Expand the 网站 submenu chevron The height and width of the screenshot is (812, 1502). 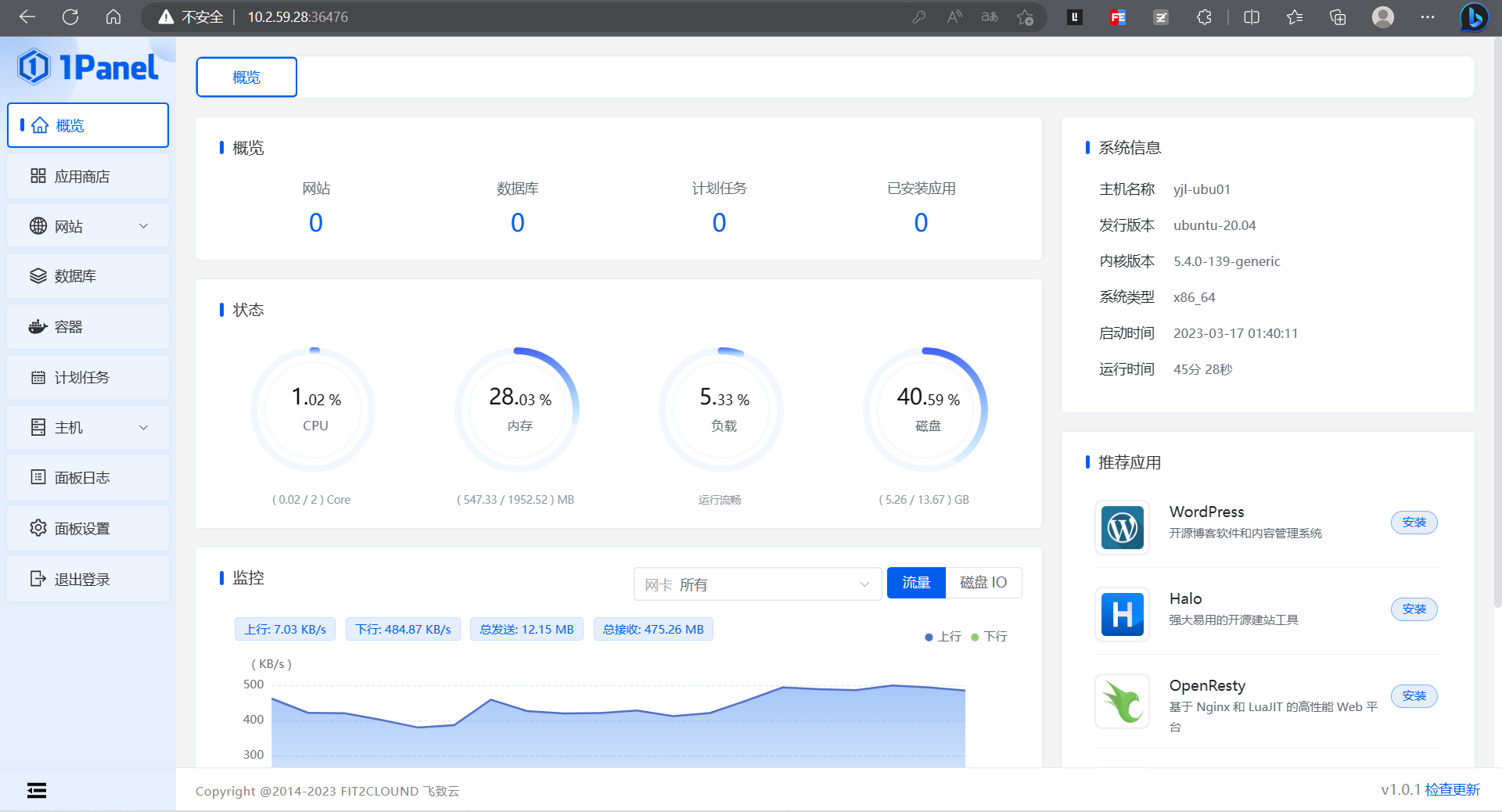coord(143,226)
